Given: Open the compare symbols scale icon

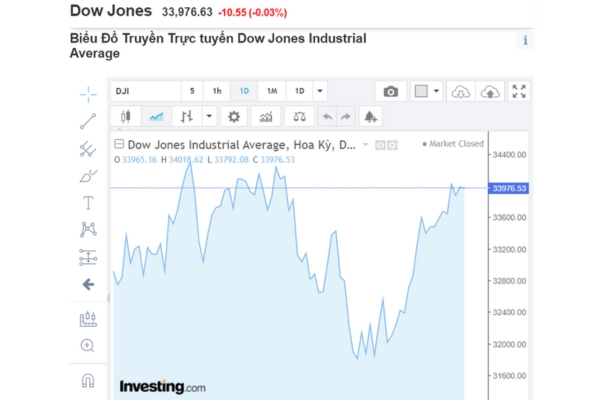Looking at the screenshot, I should tap(298, 116).
